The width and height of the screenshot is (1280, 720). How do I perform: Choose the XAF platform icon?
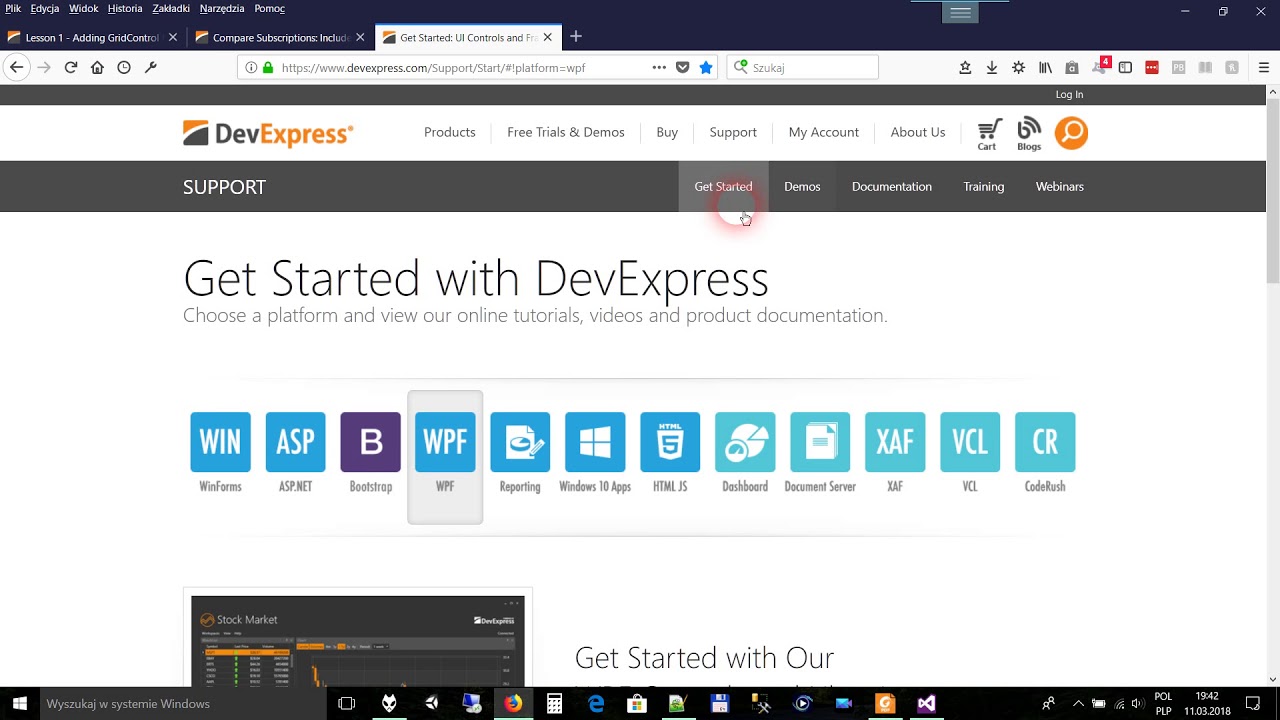click(x=895, y=442)
